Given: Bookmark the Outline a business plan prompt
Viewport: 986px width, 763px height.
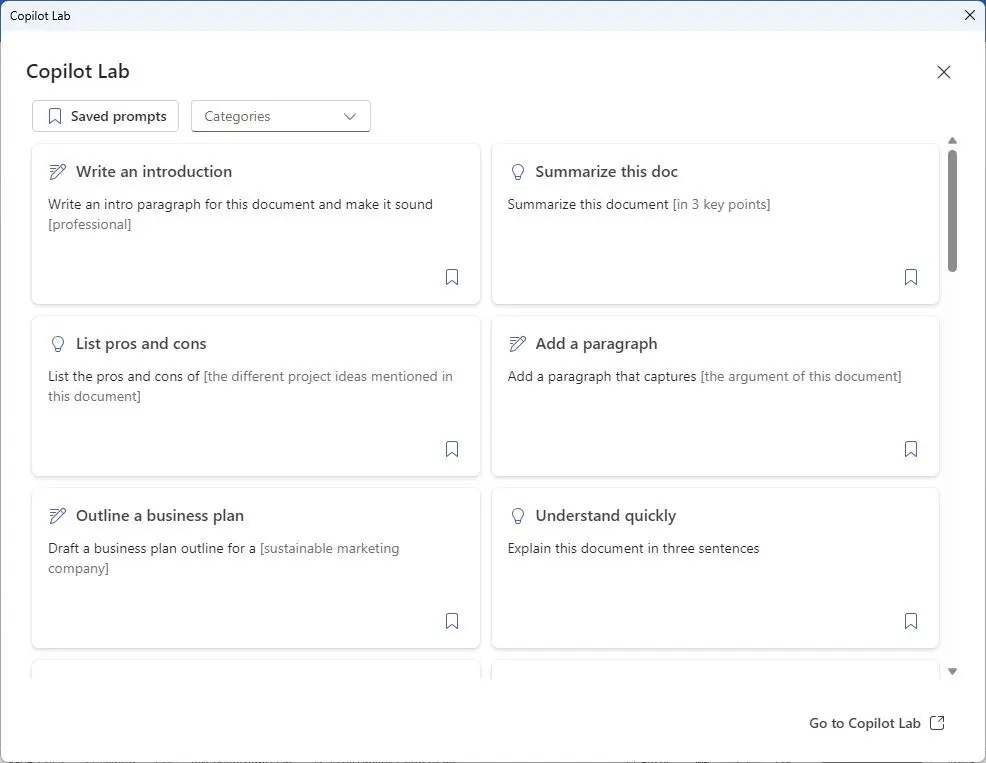Looking at the screenshot, I should click(452, 621).
